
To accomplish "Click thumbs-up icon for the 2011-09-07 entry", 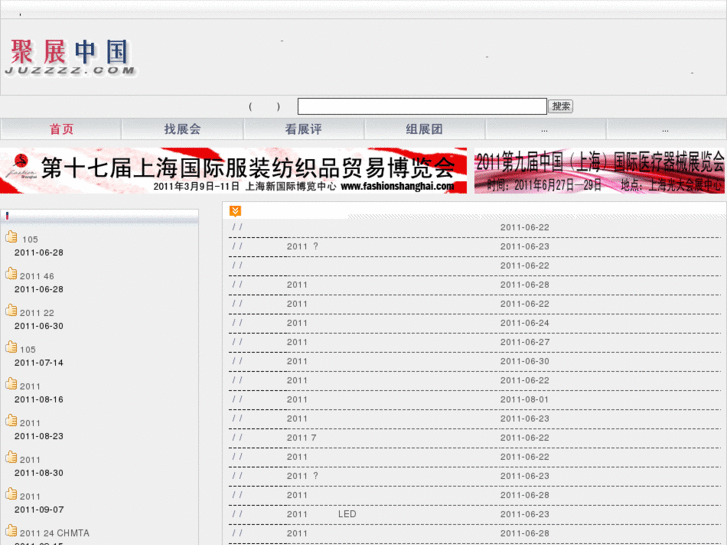I will [12, 494].
